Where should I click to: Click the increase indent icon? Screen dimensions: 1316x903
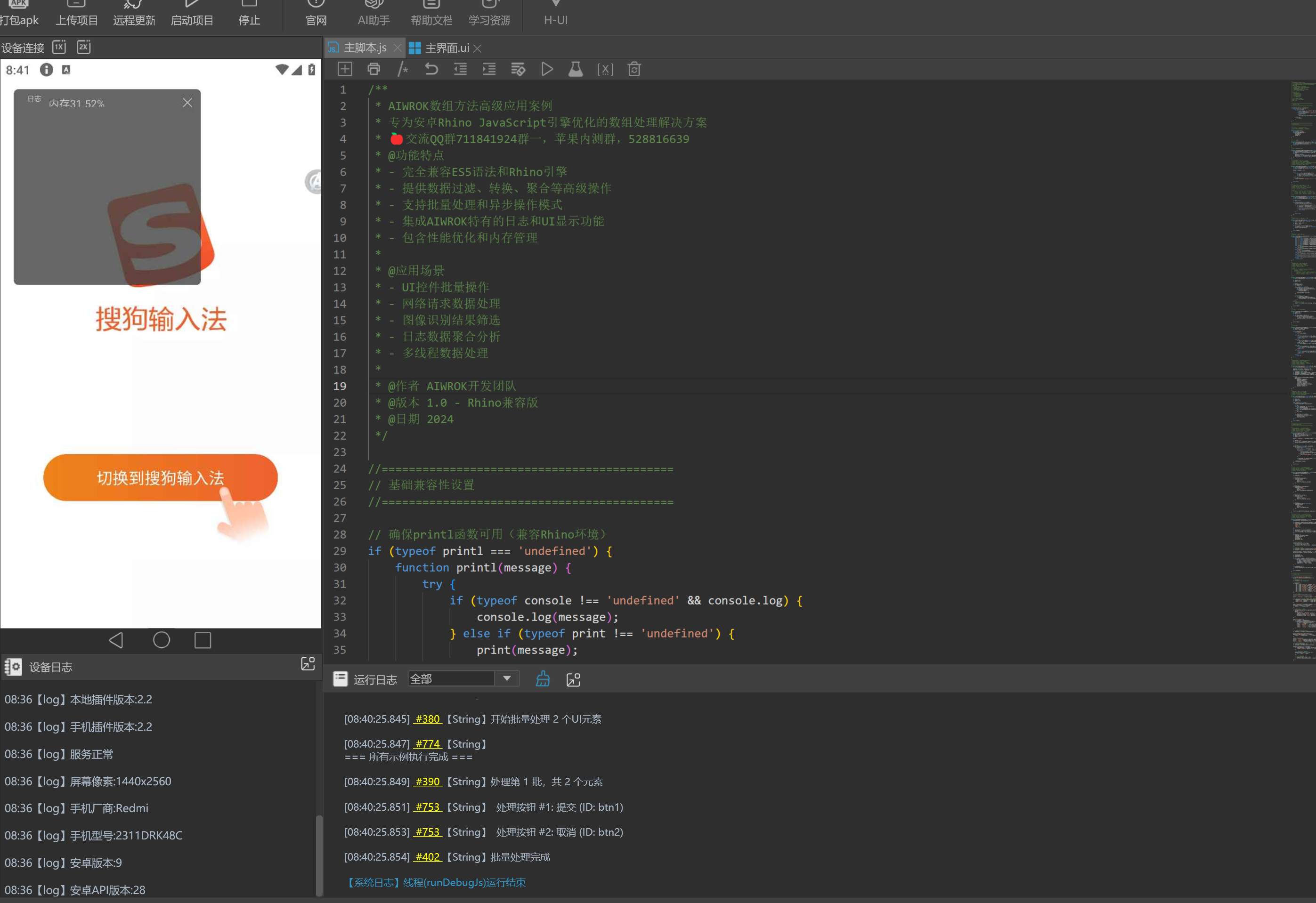pos(489,69)
